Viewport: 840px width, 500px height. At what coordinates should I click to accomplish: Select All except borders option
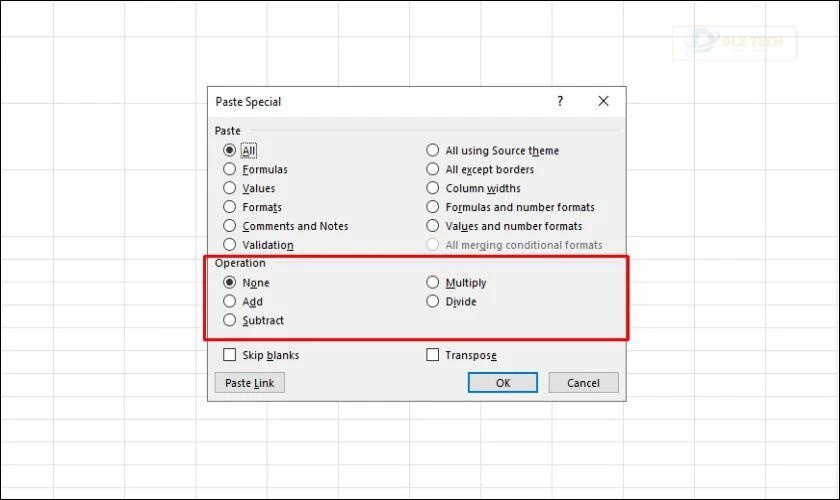pos(433,170)
